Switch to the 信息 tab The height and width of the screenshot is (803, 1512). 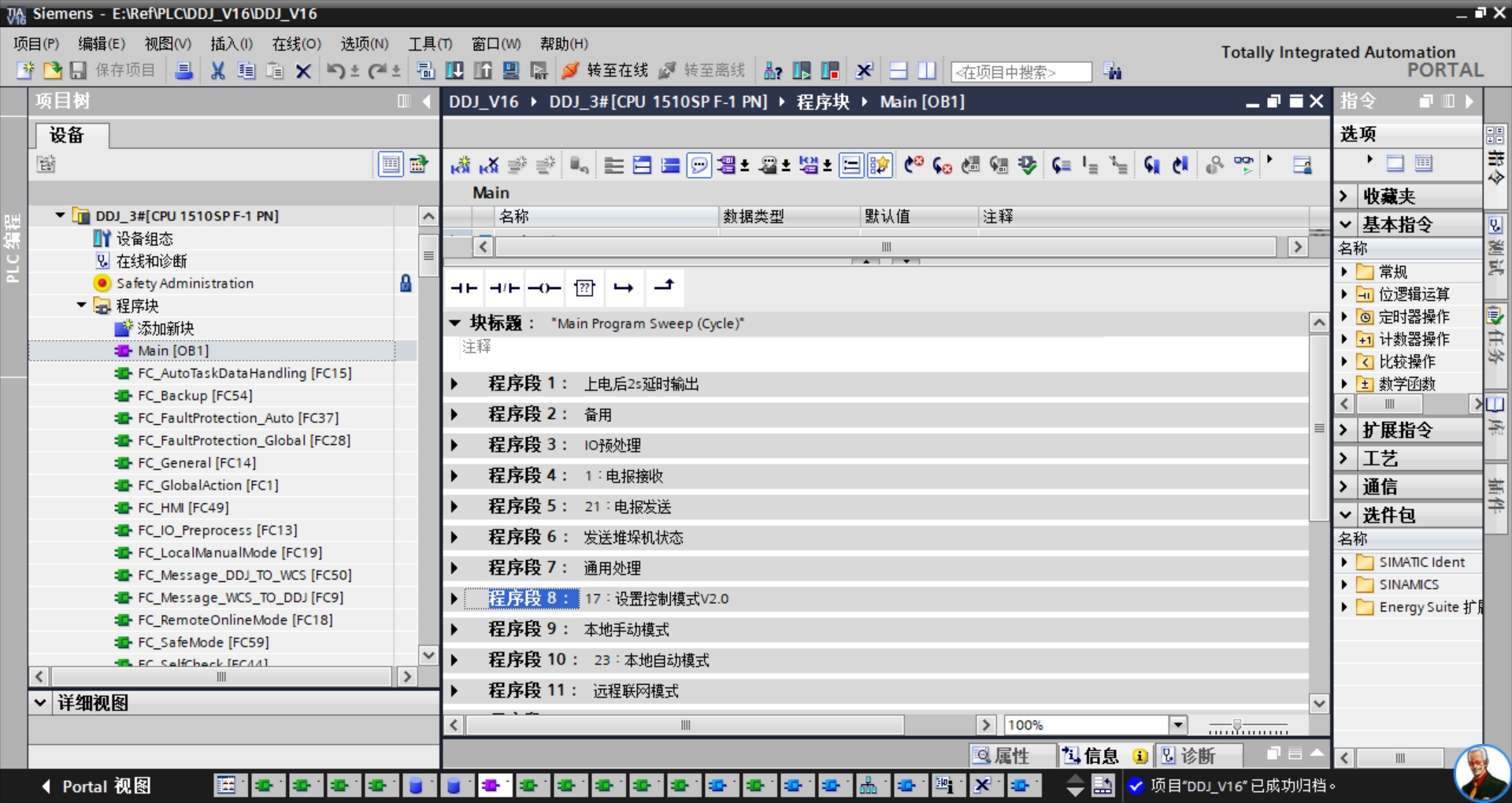pyautogui.click(x=1102, y=756)
